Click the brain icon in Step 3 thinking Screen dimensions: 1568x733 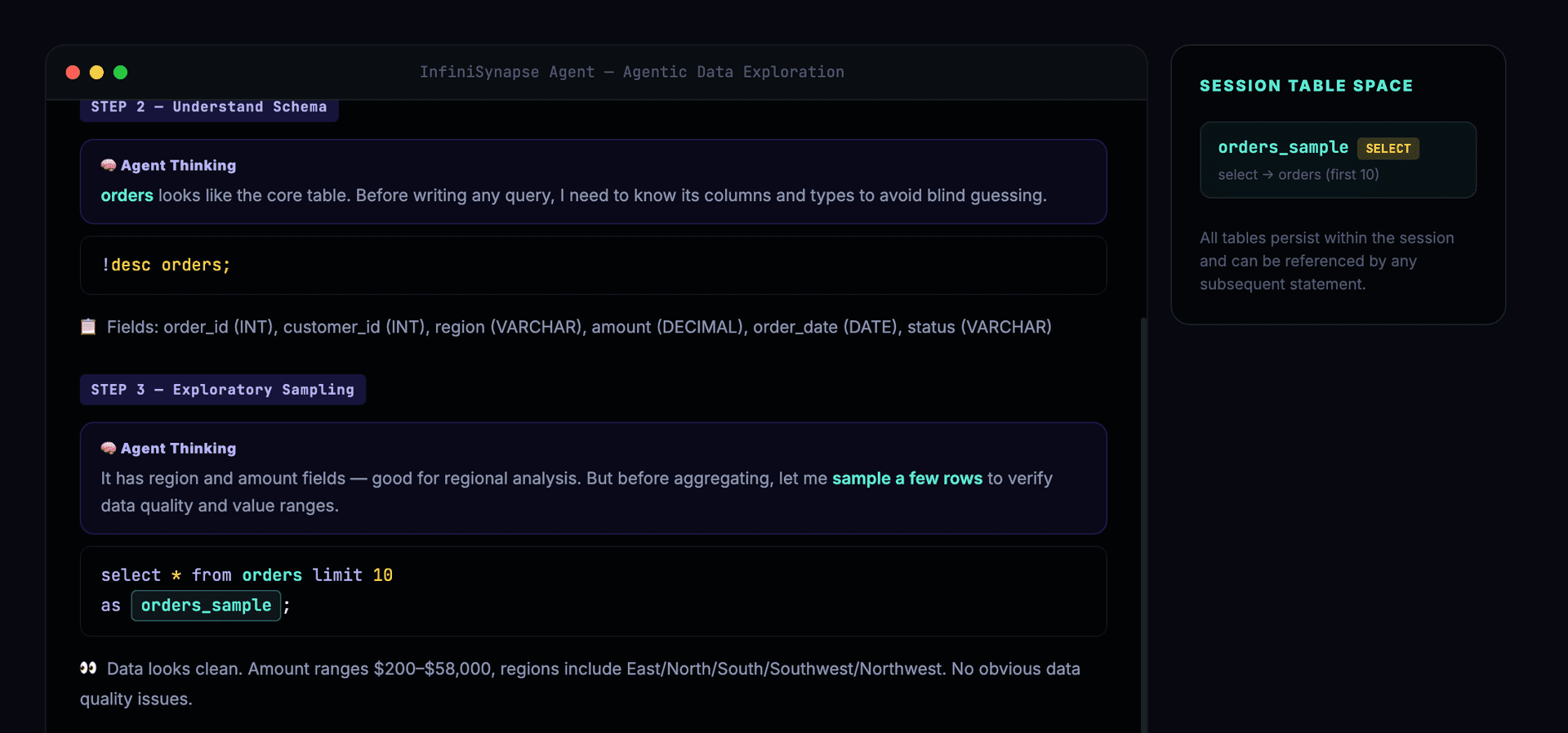[x=108, y=448]
